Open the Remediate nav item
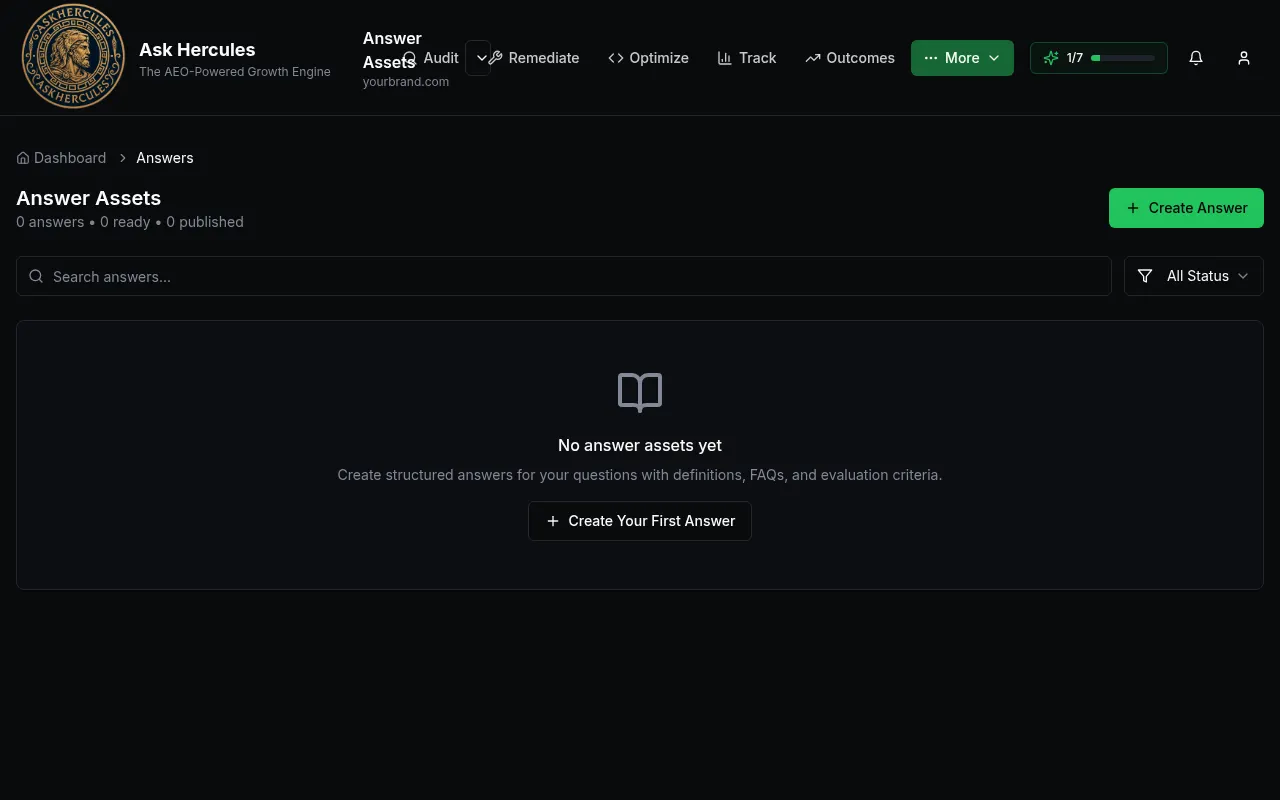 534,58
